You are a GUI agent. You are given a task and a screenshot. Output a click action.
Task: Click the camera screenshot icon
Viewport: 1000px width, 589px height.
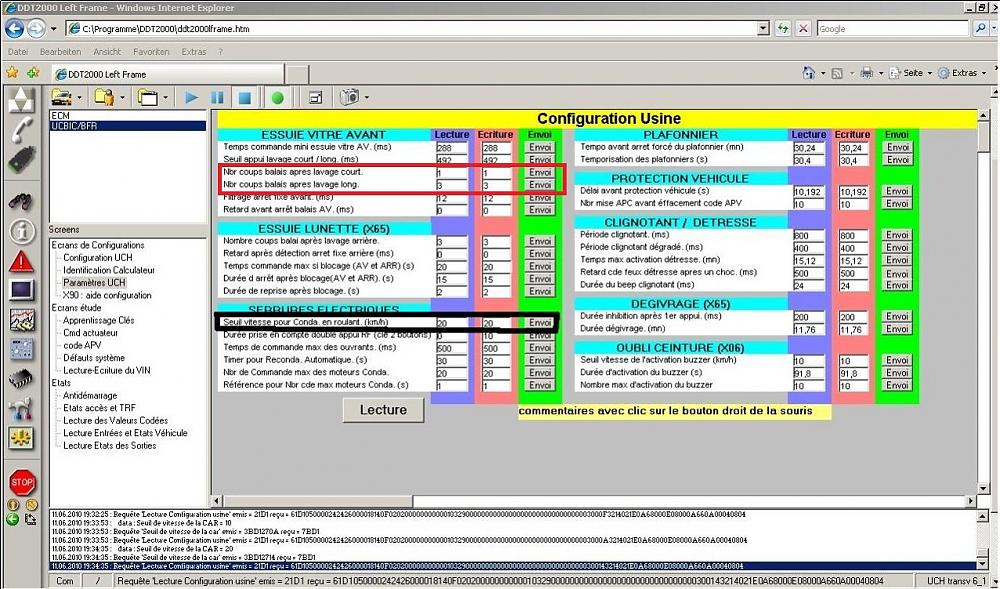(348, 97)
